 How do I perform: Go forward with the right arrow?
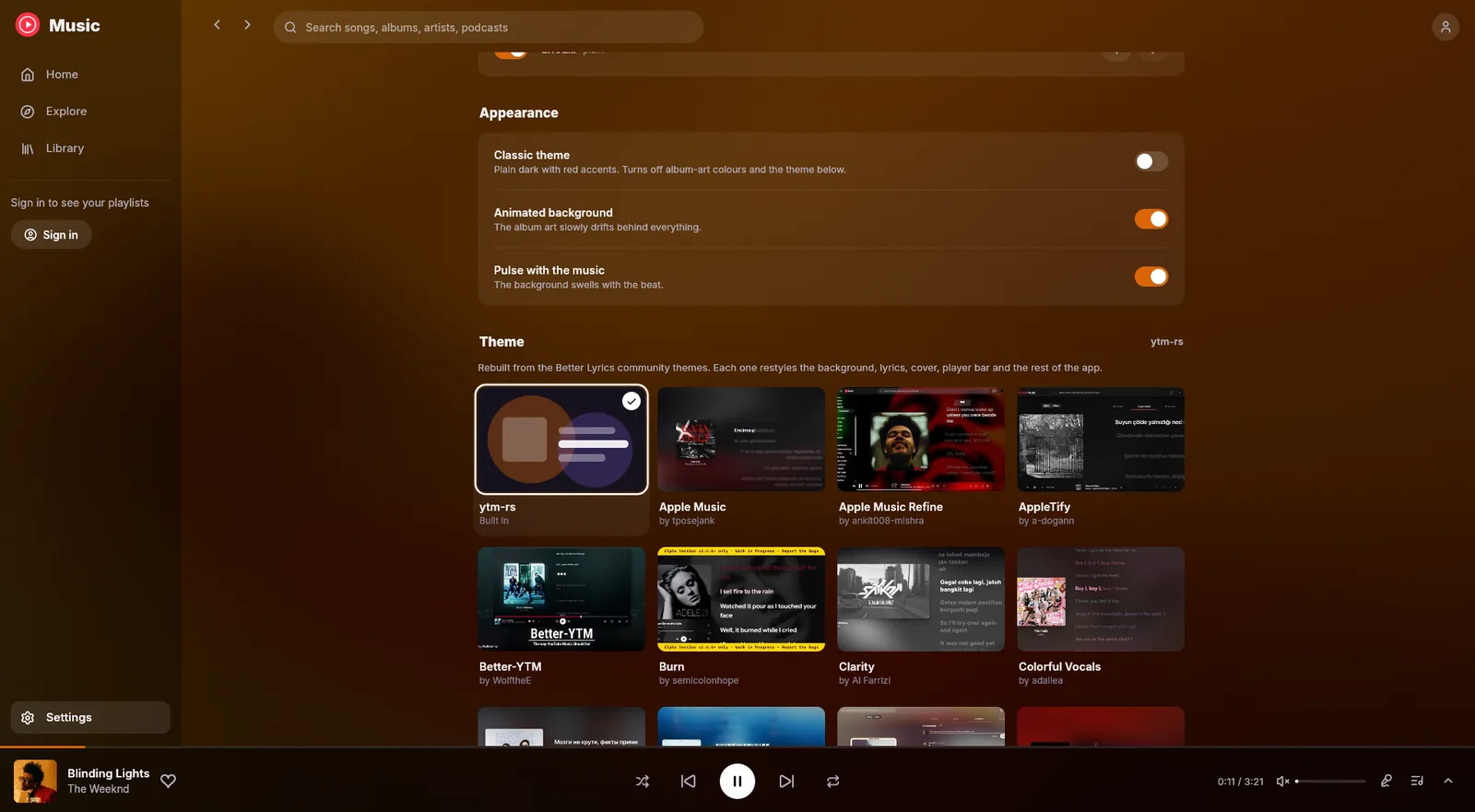pyautogui.click(x=247, y=25)
